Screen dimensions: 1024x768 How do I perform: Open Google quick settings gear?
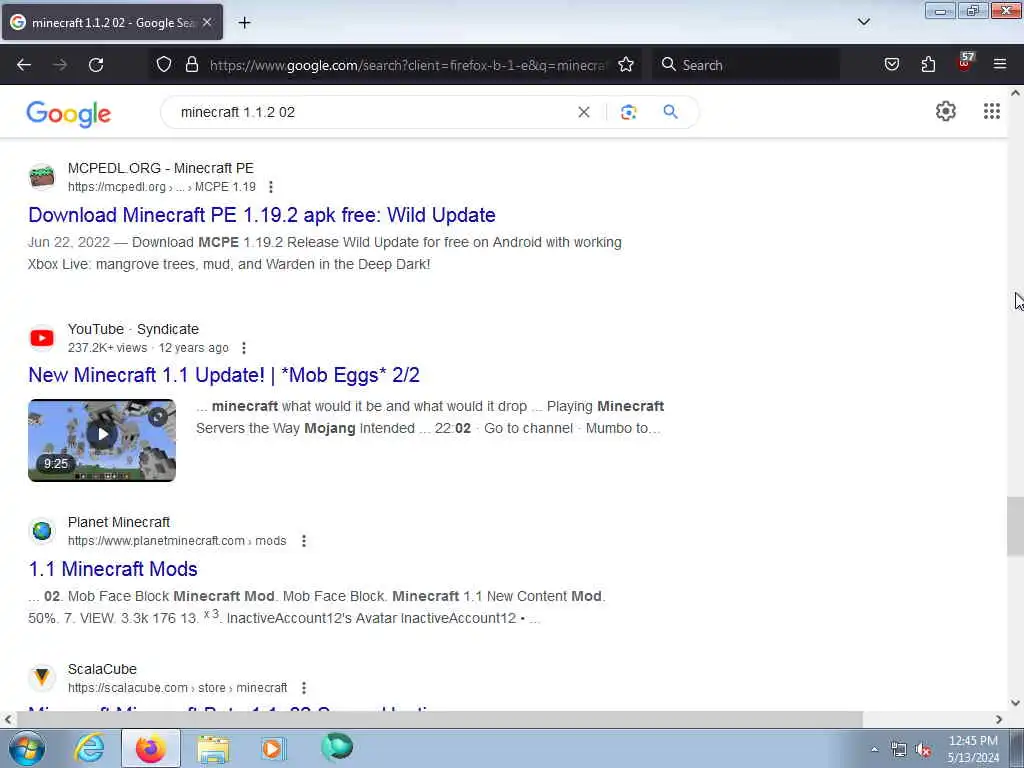[946, 112]
